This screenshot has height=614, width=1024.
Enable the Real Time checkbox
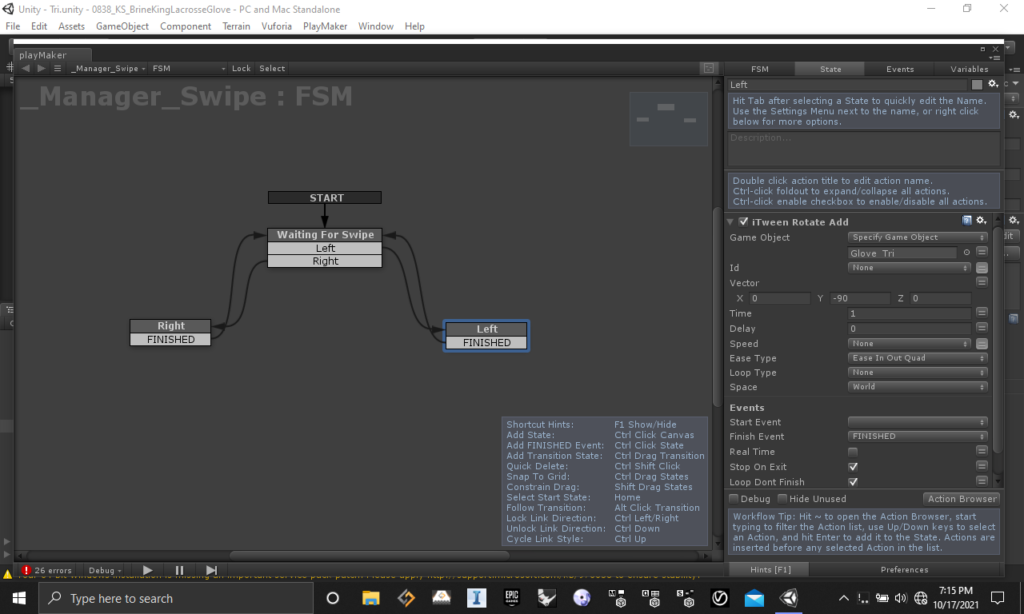[853, 452]
